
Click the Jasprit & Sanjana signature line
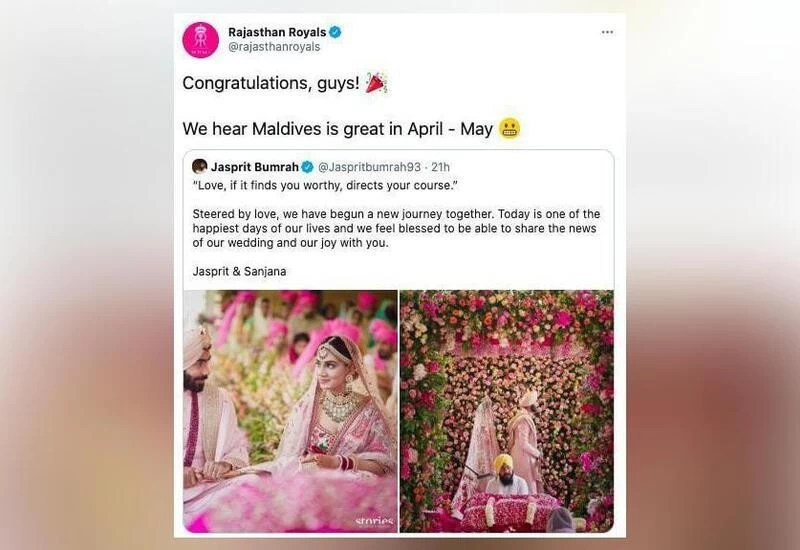(x=239, y=271)
